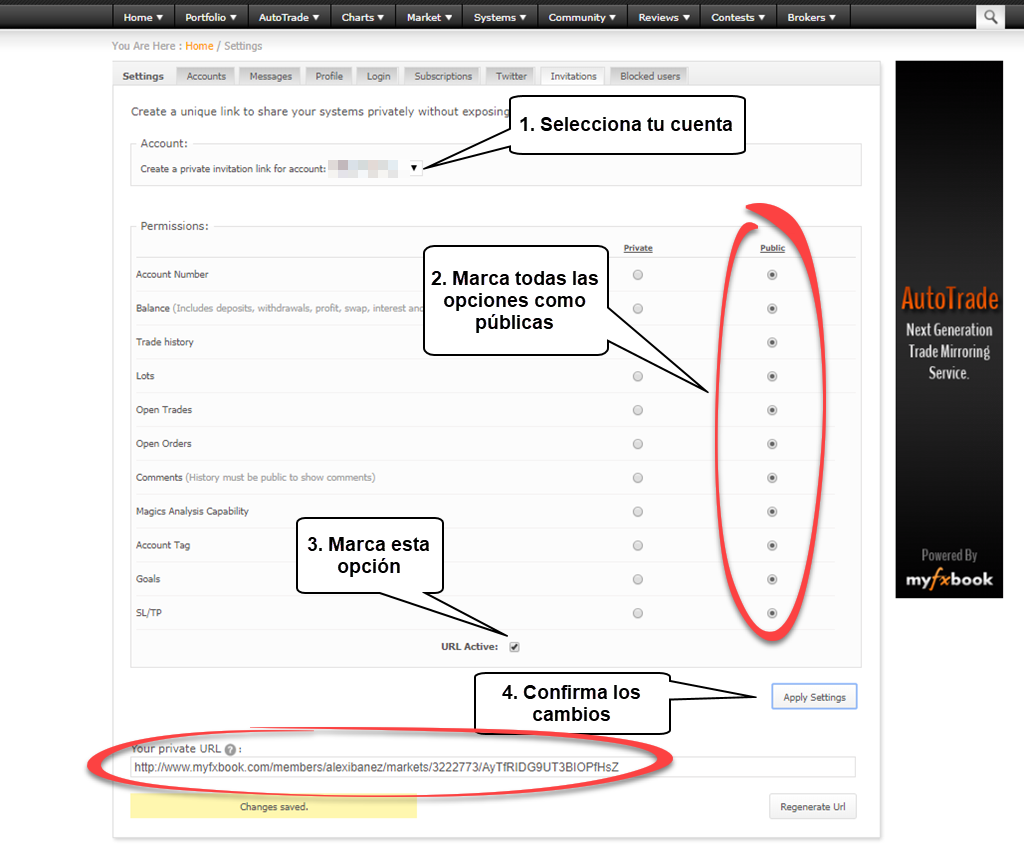The height and width of the screenshot is (856, 1024).
Task: Select the Invitations tab
Action: 573,76
